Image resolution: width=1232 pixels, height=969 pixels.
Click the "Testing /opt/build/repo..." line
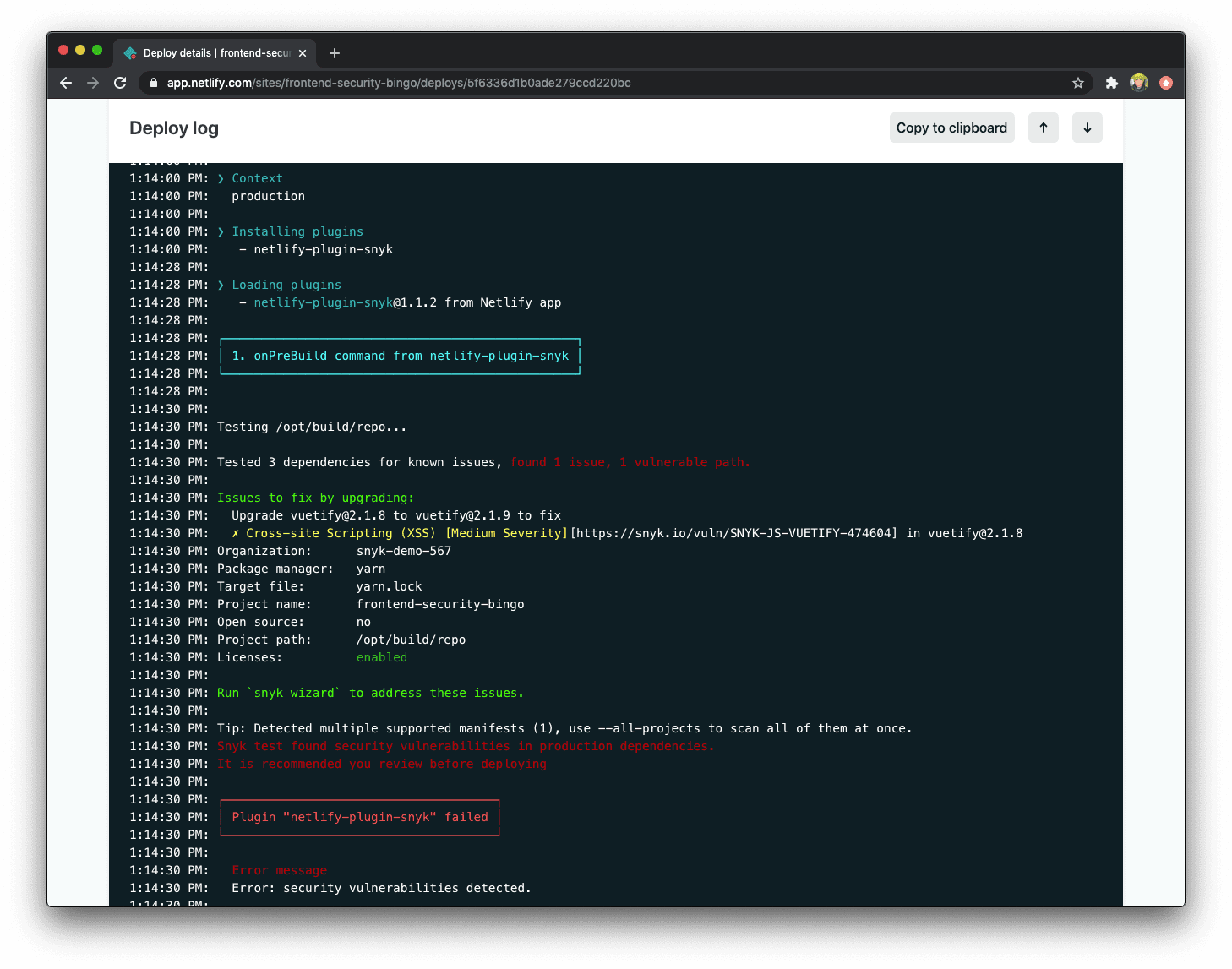pos(312,427)
